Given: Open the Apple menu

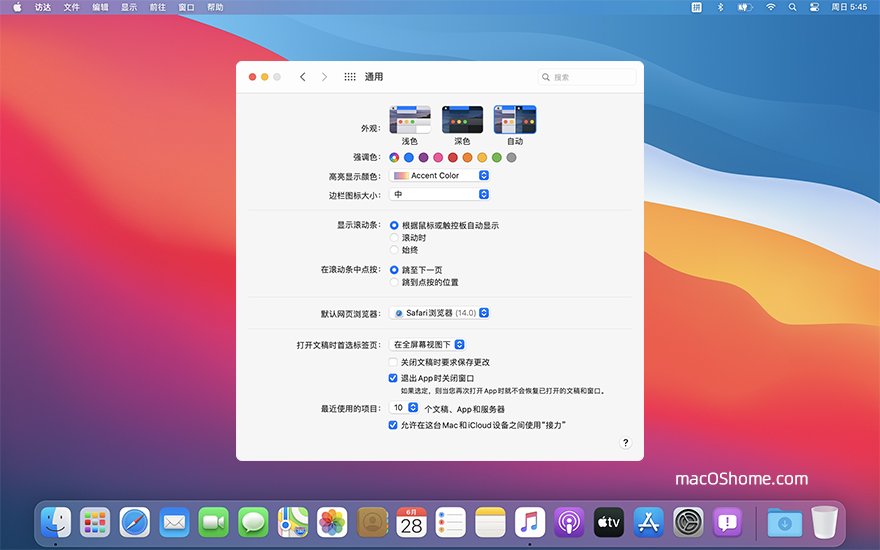Looking at the screenshot, I should [17, 7].
